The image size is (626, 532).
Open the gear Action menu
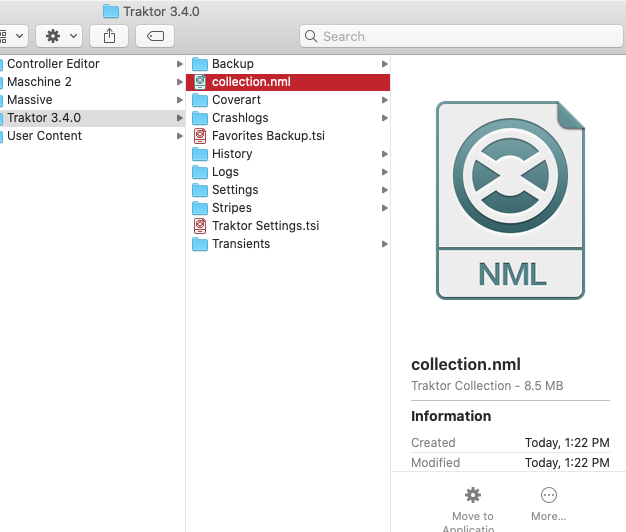59,36
